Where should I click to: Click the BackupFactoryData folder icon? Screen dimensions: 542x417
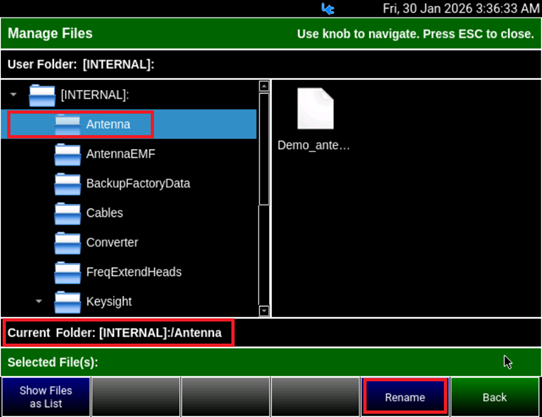click(x=67, y=184)
